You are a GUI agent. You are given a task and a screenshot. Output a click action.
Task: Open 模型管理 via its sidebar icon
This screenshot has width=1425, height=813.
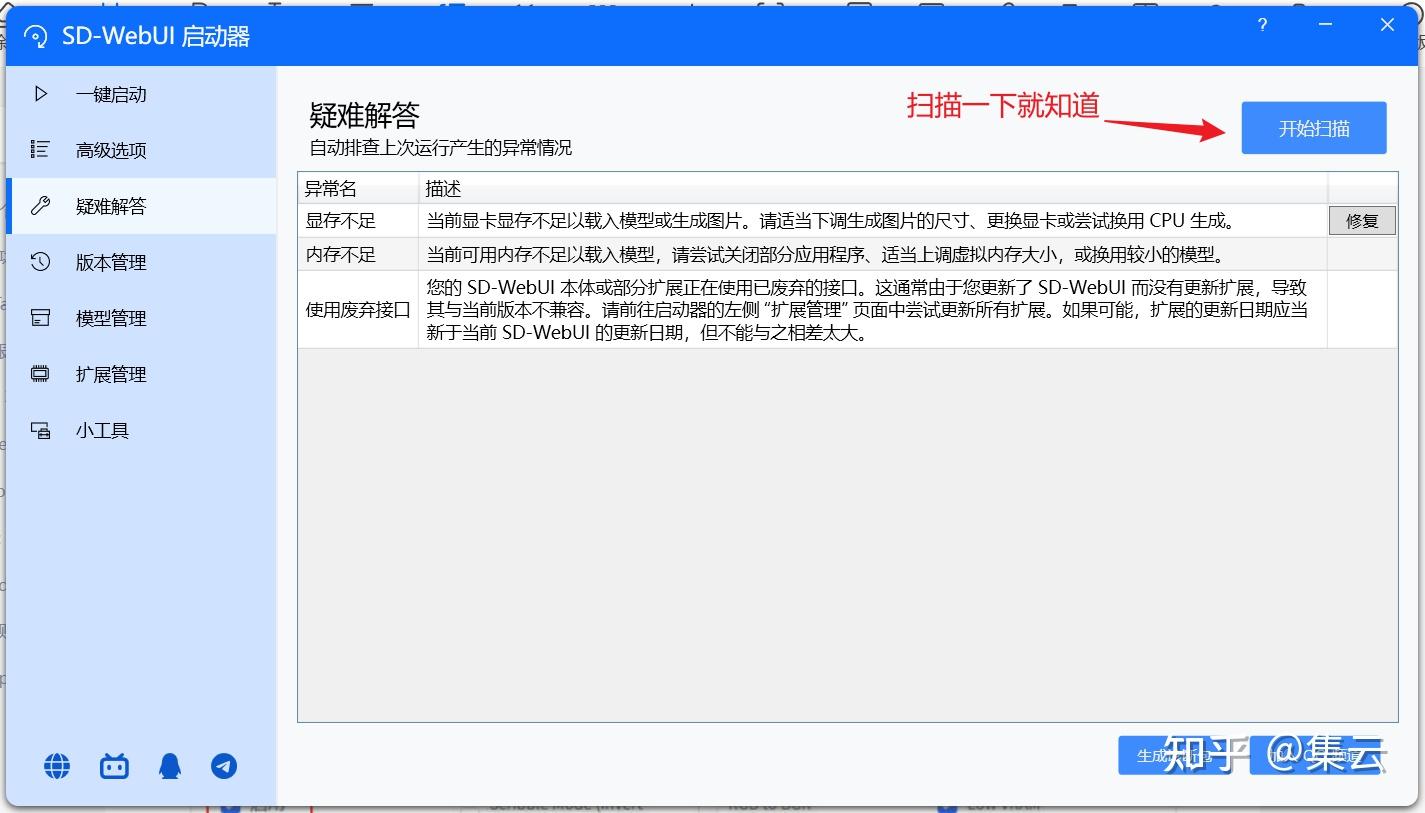[41, 318]
